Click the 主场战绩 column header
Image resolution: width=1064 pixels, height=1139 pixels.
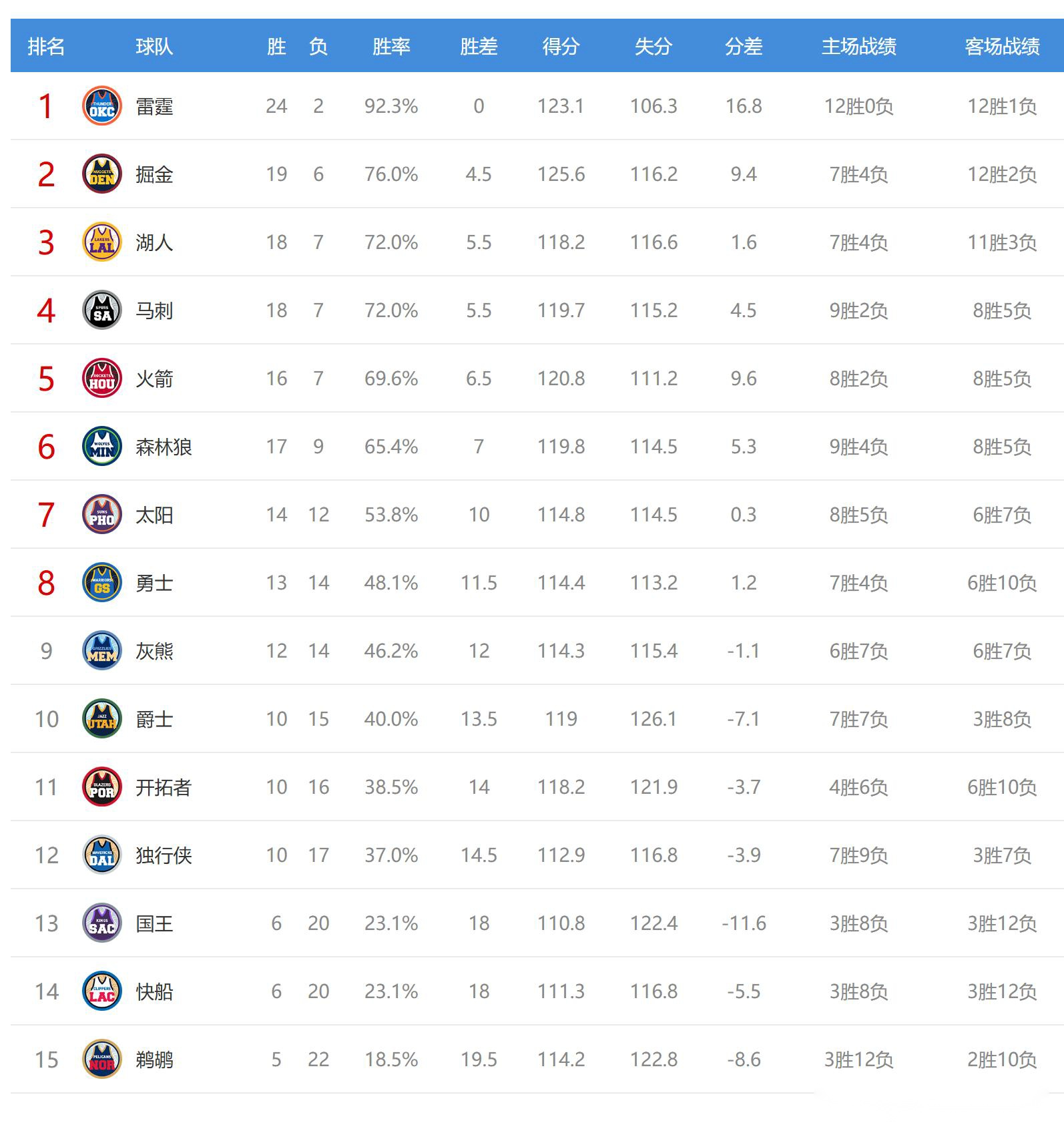tap(858, 46)
